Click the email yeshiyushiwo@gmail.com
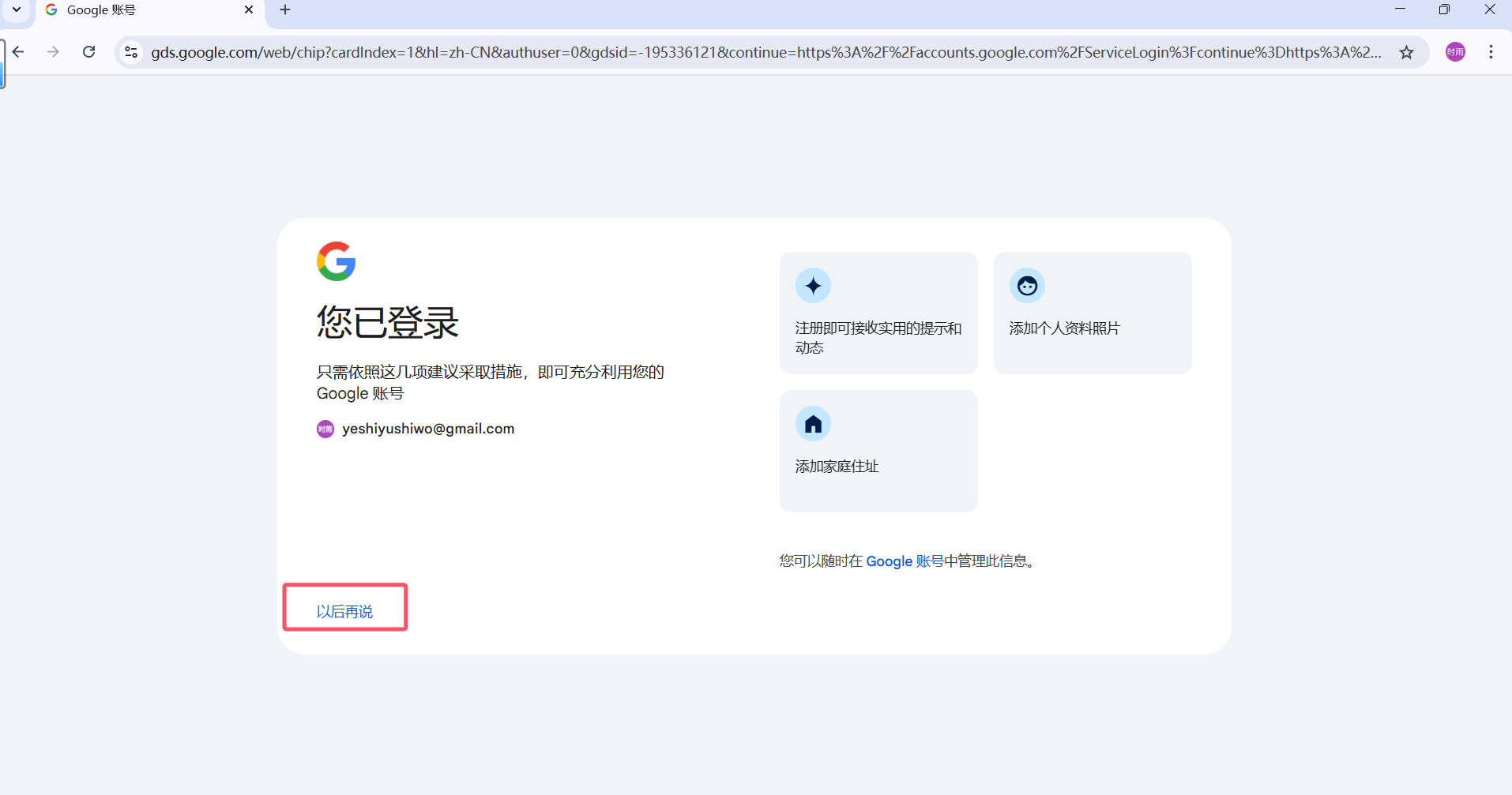1512x795 pixels. [428, 429]
